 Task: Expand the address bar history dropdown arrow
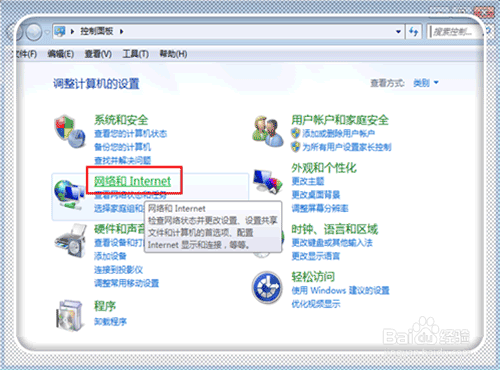click(398, 32)
